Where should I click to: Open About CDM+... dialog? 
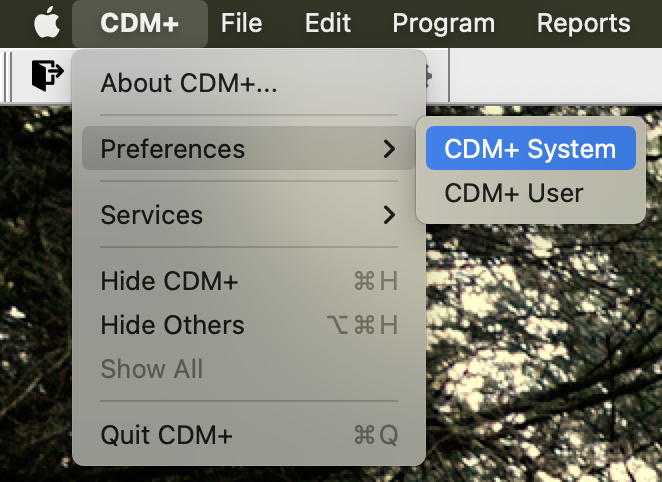coord(189,83)
